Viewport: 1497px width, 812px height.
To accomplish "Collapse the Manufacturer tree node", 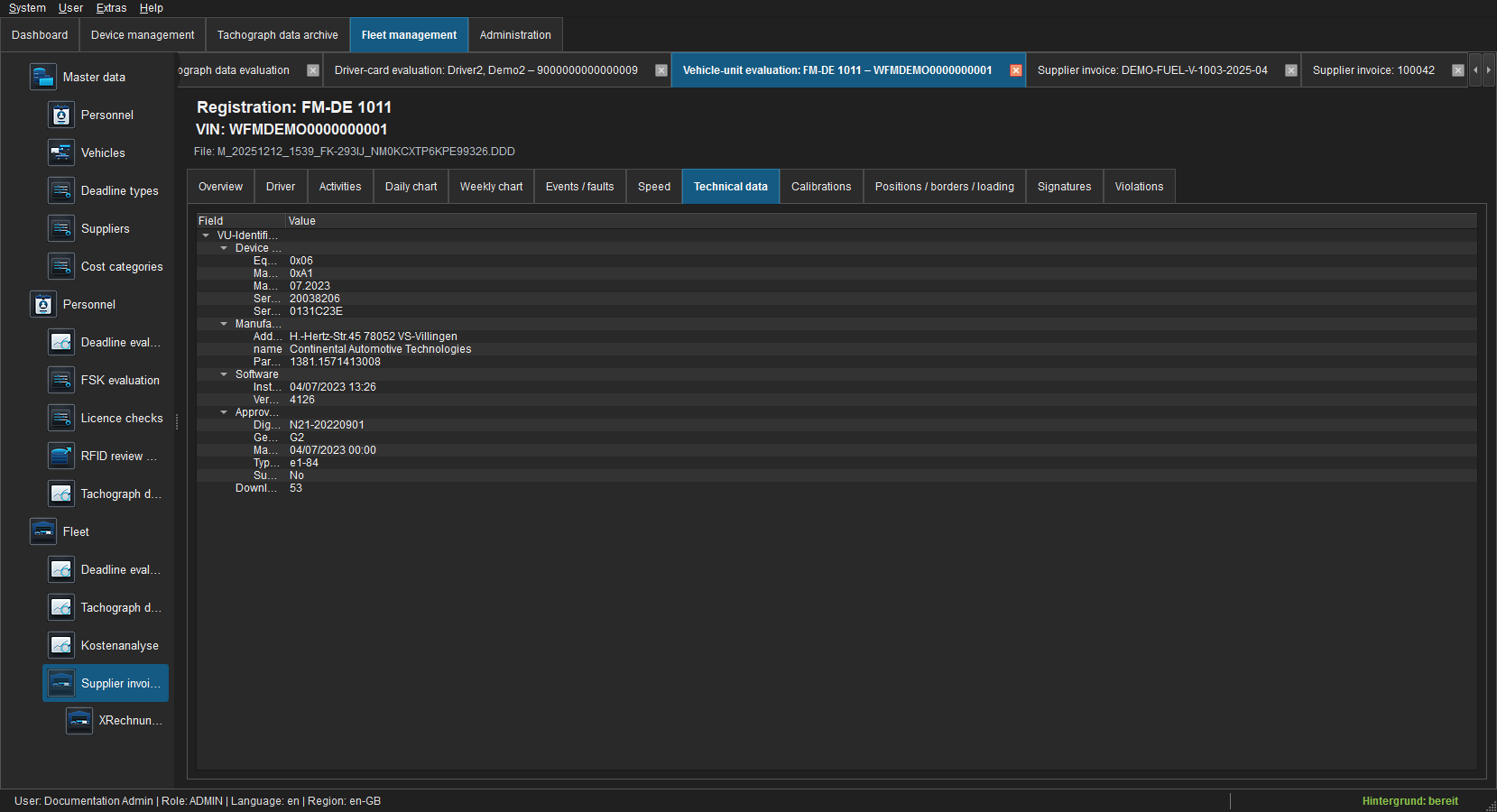I will (x=224, y=324).
